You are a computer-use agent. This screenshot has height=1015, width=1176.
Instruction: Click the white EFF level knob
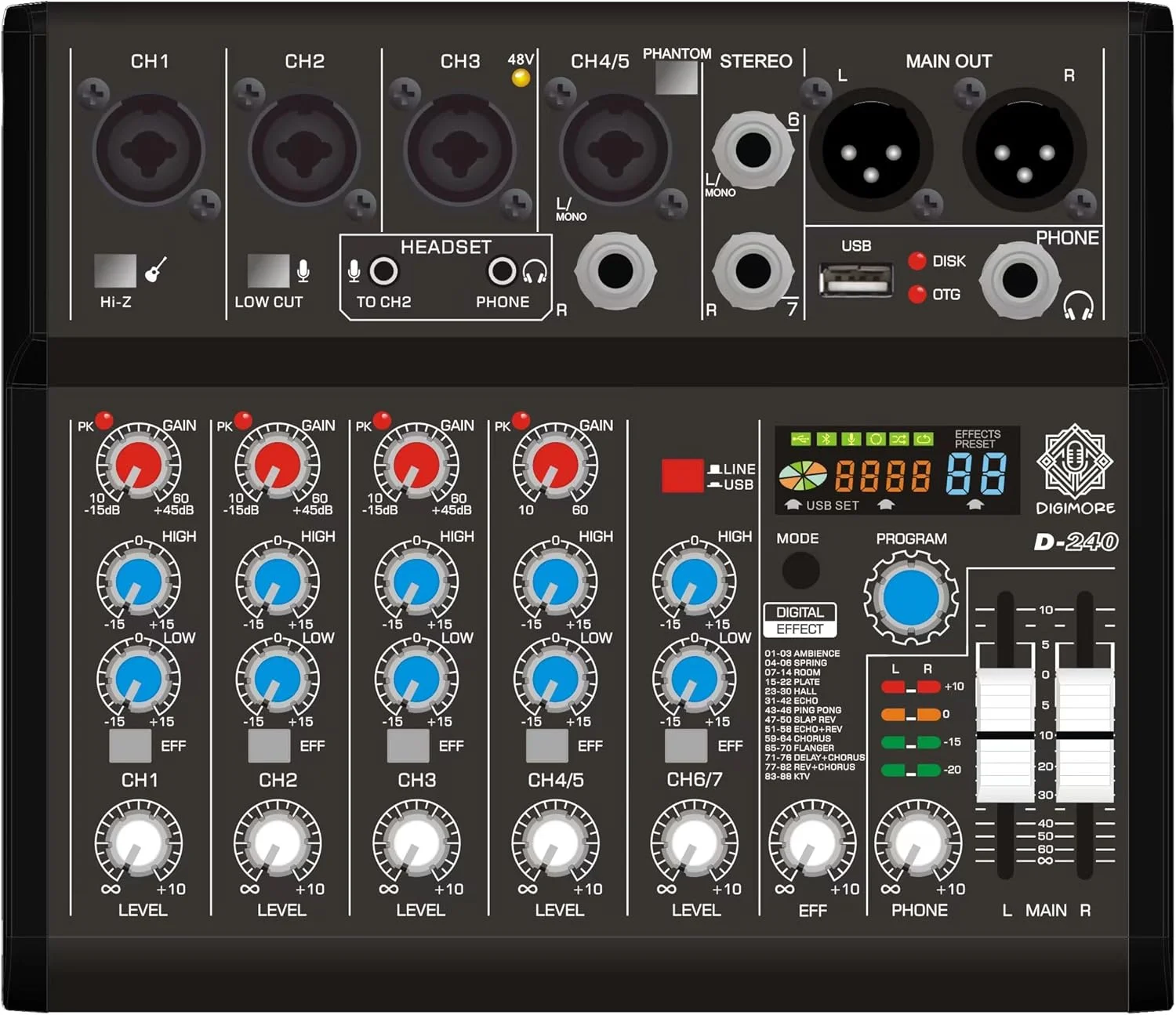(x=812, y=844)
